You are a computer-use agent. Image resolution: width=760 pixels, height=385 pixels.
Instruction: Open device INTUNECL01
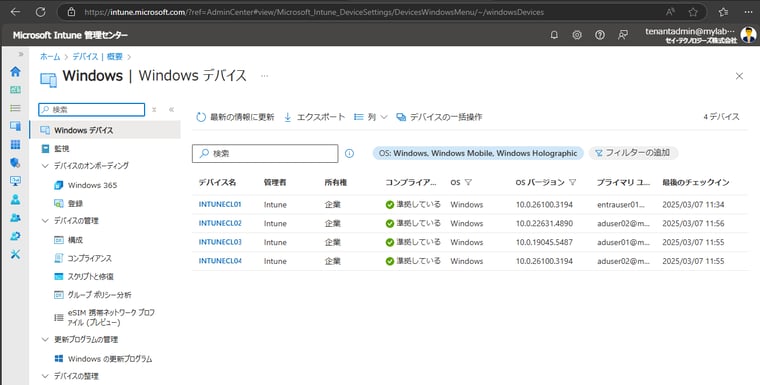coord(220,205)
